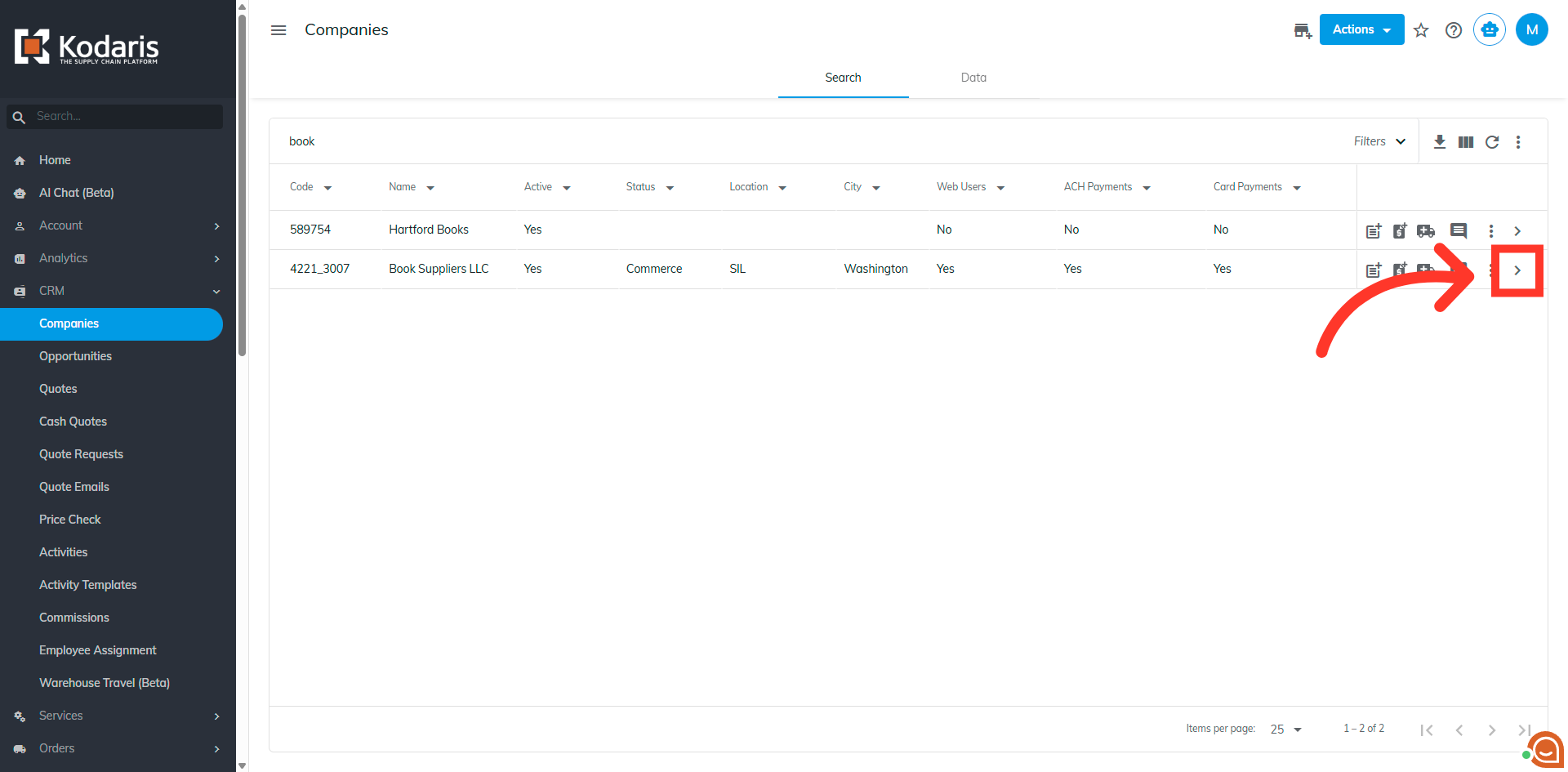1568x772 pixels.
Task: Open the Card Payments column sort menu
Action: coord(1297,188)
